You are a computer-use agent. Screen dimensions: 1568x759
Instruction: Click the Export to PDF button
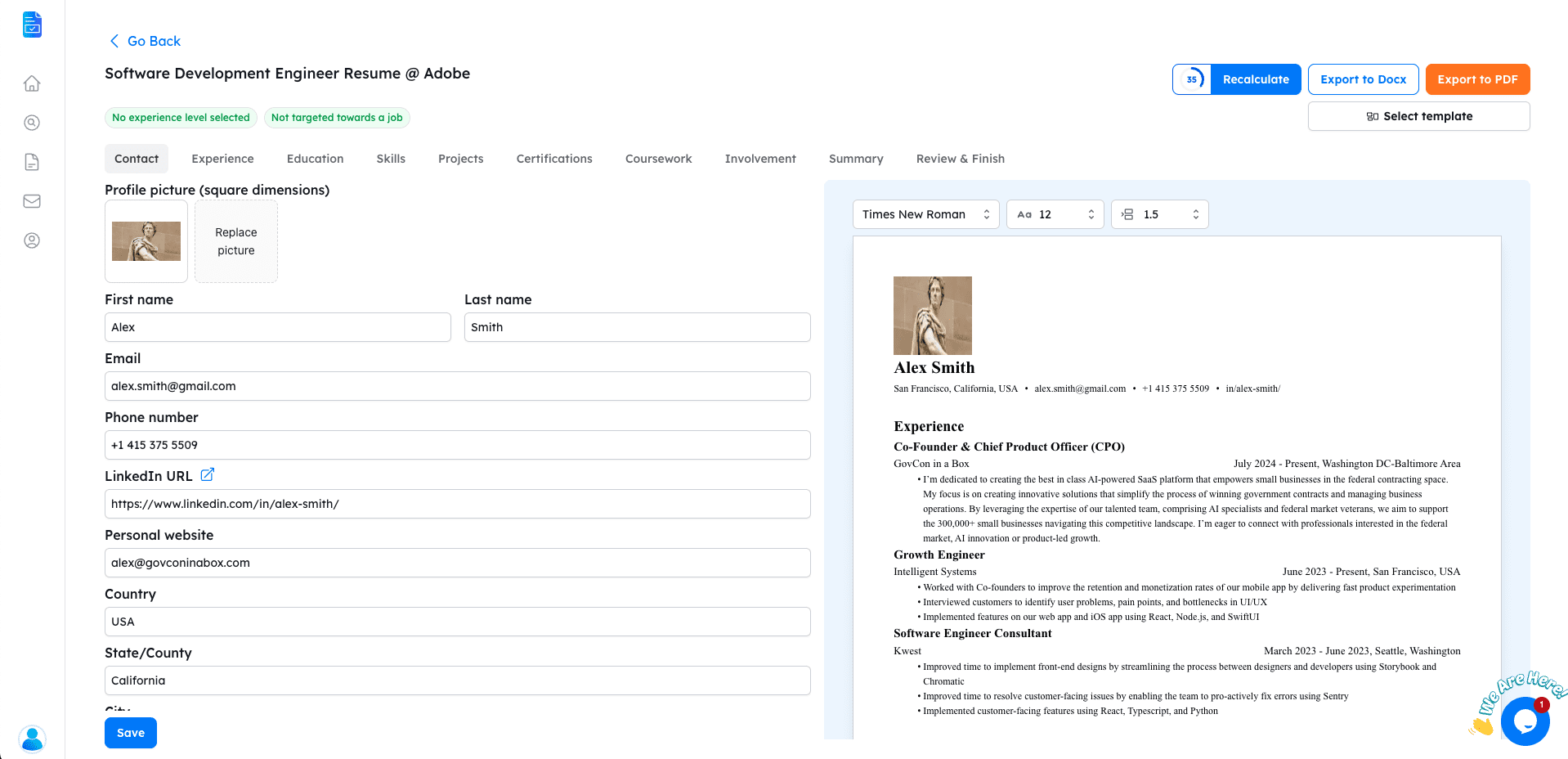1477,79
